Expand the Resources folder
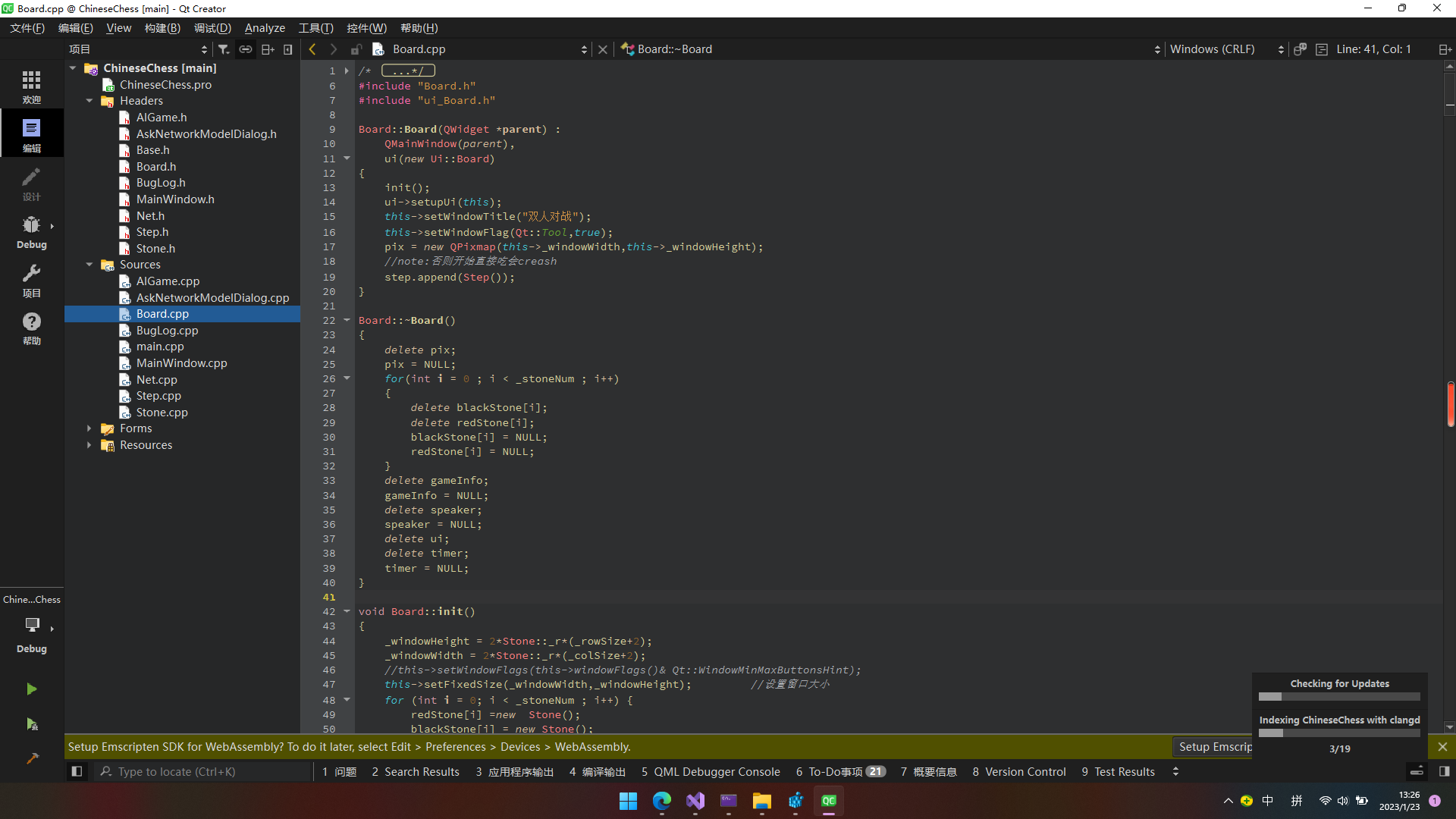1456x819 pixels. pos(89,445)
